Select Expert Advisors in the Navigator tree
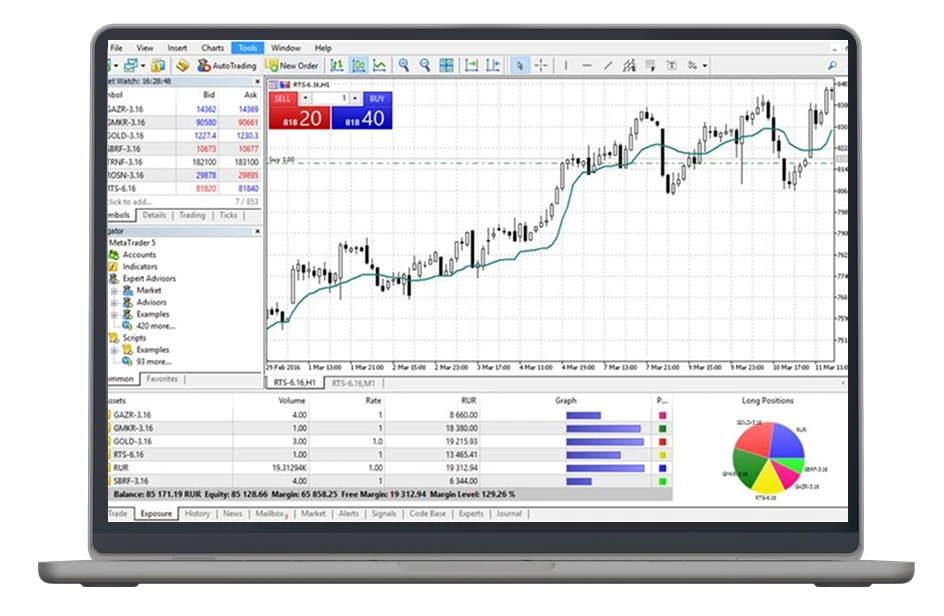The height and width of the screenshot is (616, 944). pyautogui.click(x=149, y=278)
